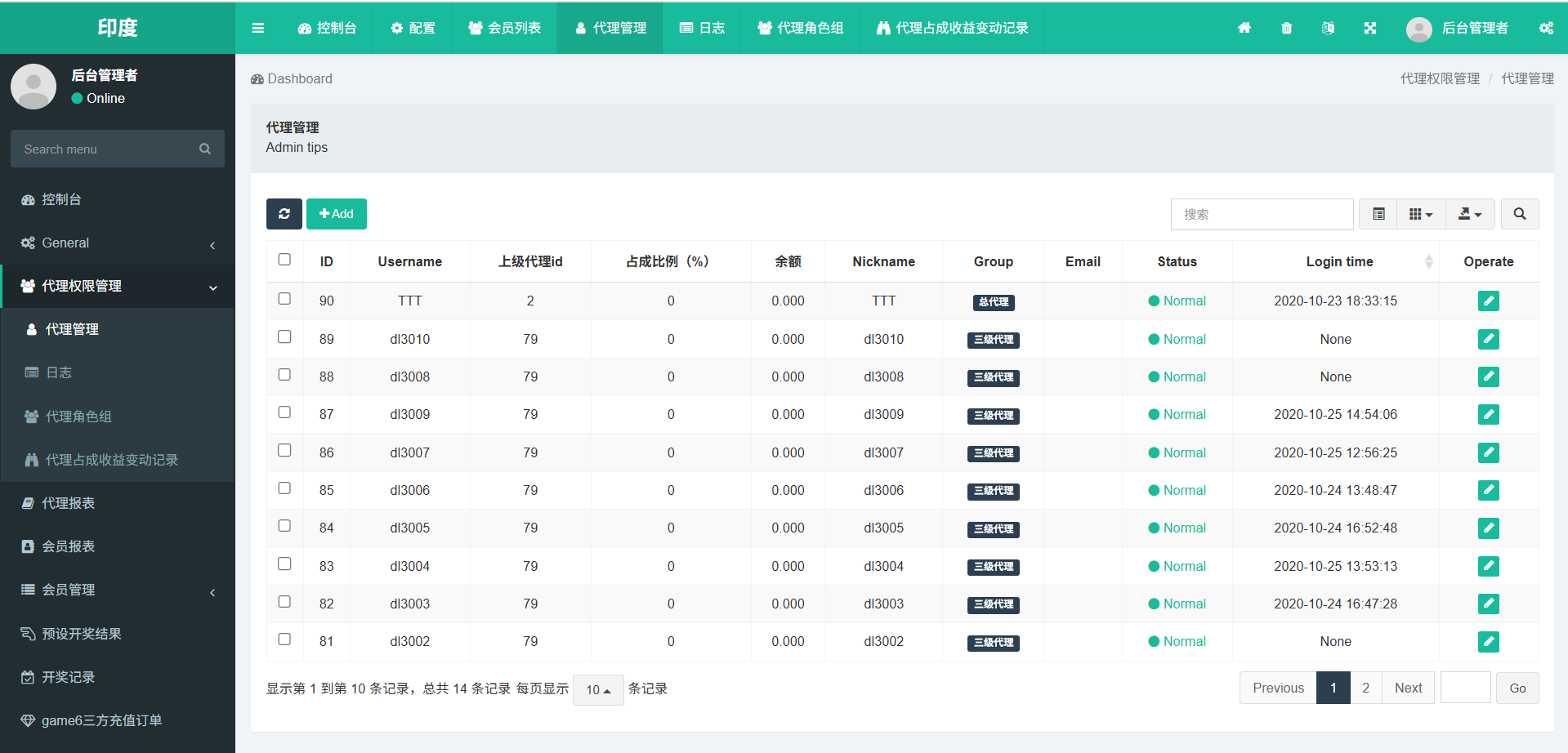Open the export data dropdown
1568x753 pixels.
1470,214
